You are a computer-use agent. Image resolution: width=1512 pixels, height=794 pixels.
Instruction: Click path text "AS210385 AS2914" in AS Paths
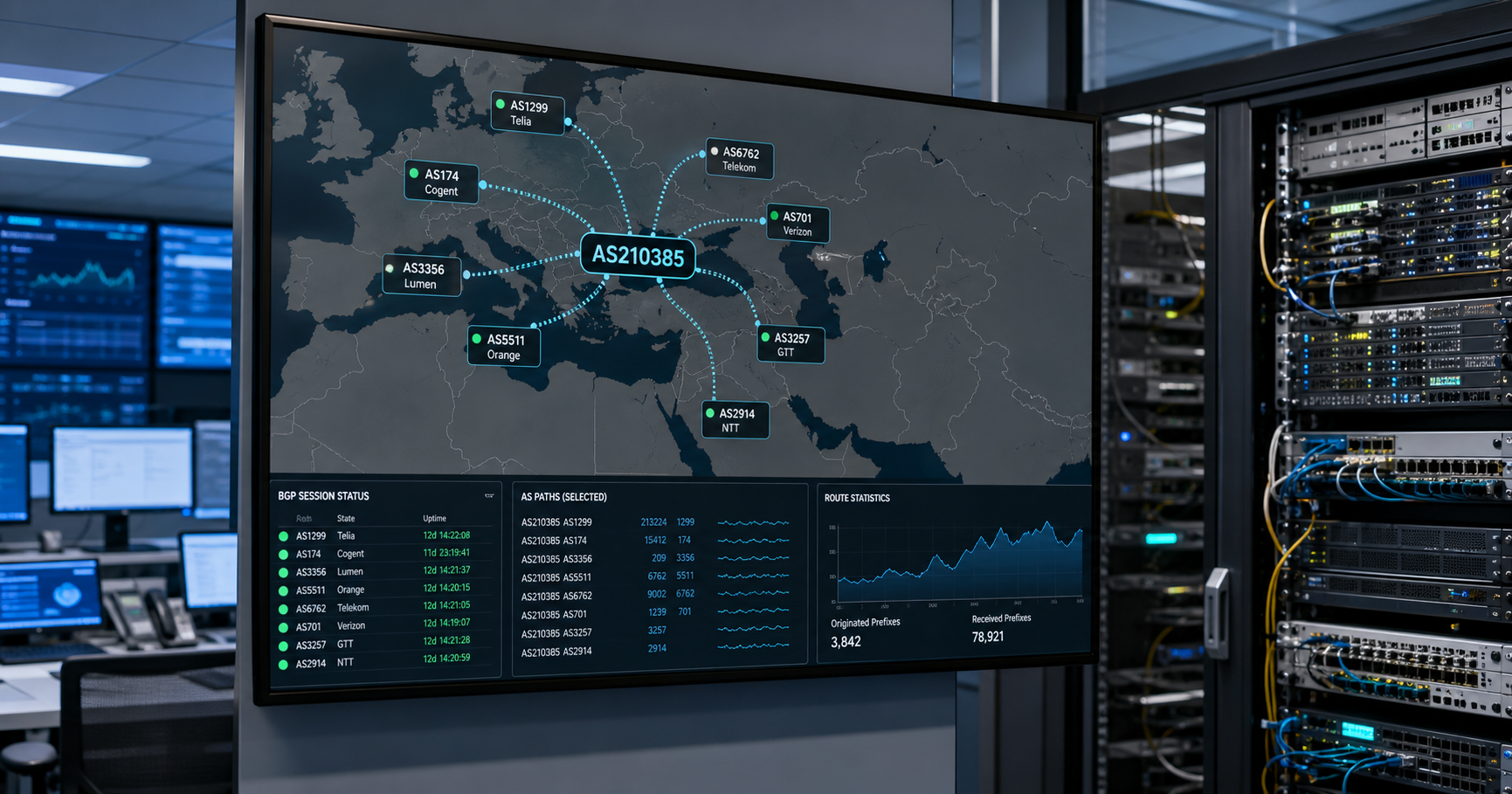coord(556,652)
